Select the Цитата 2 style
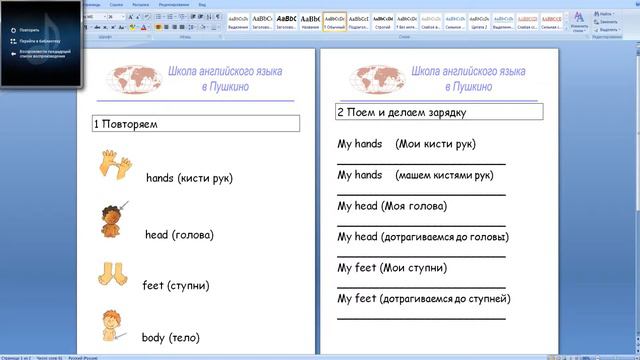The image size is (640, 360). (479, 22)
